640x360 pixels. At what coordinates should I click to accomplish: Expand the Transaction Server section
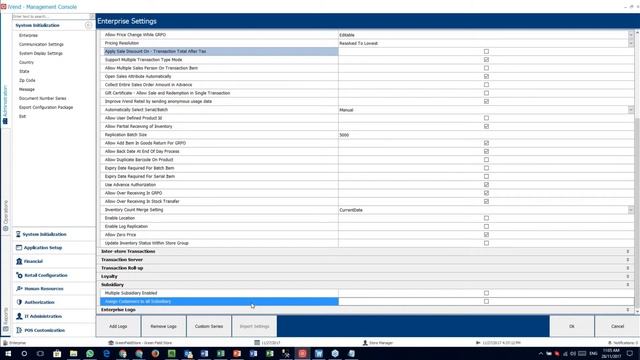click(x=628, y=260)
